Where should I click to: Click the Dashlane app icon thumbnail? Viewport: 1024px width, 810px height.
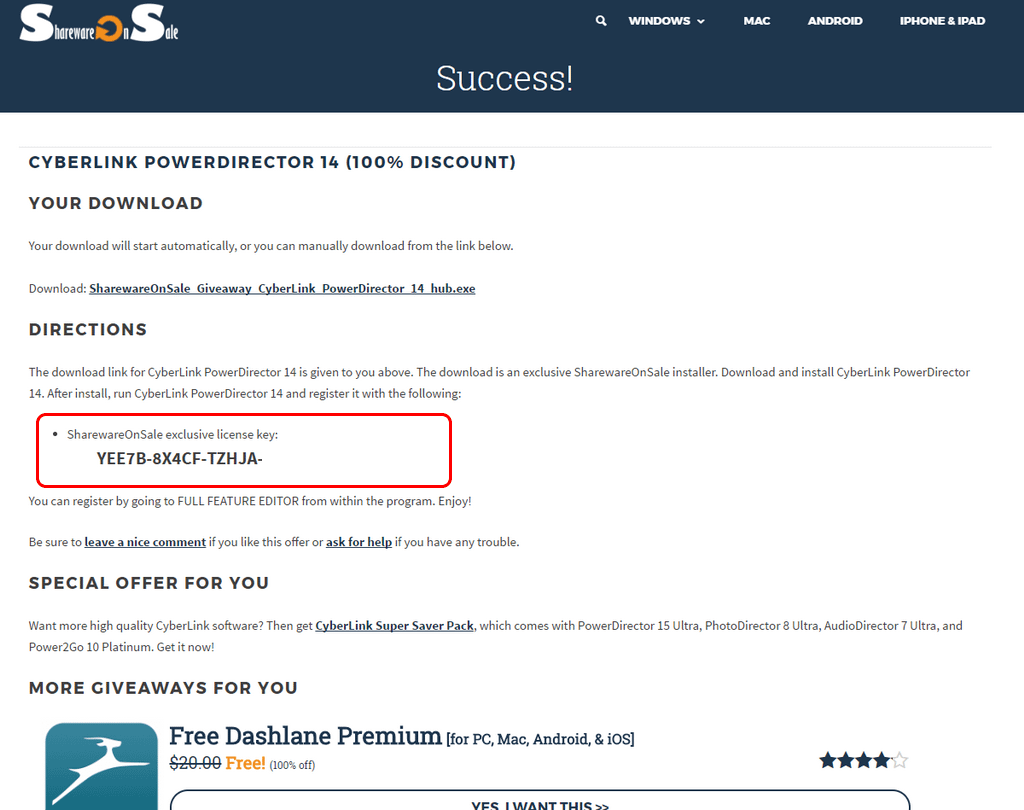pos(101,766)
